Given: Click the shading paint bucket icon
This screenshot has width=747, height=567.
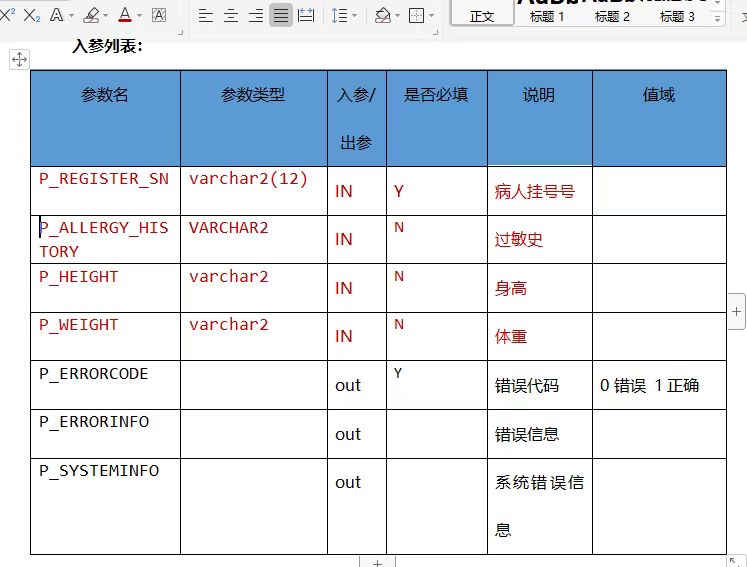Looking at the screenshot, I should click(x=383, y=16).
